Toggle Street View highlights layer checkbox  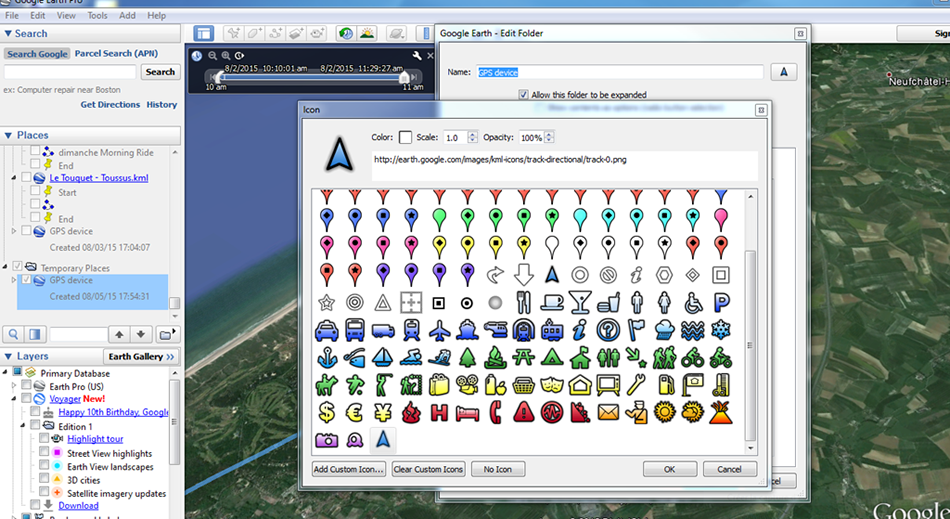click(44, 453)
